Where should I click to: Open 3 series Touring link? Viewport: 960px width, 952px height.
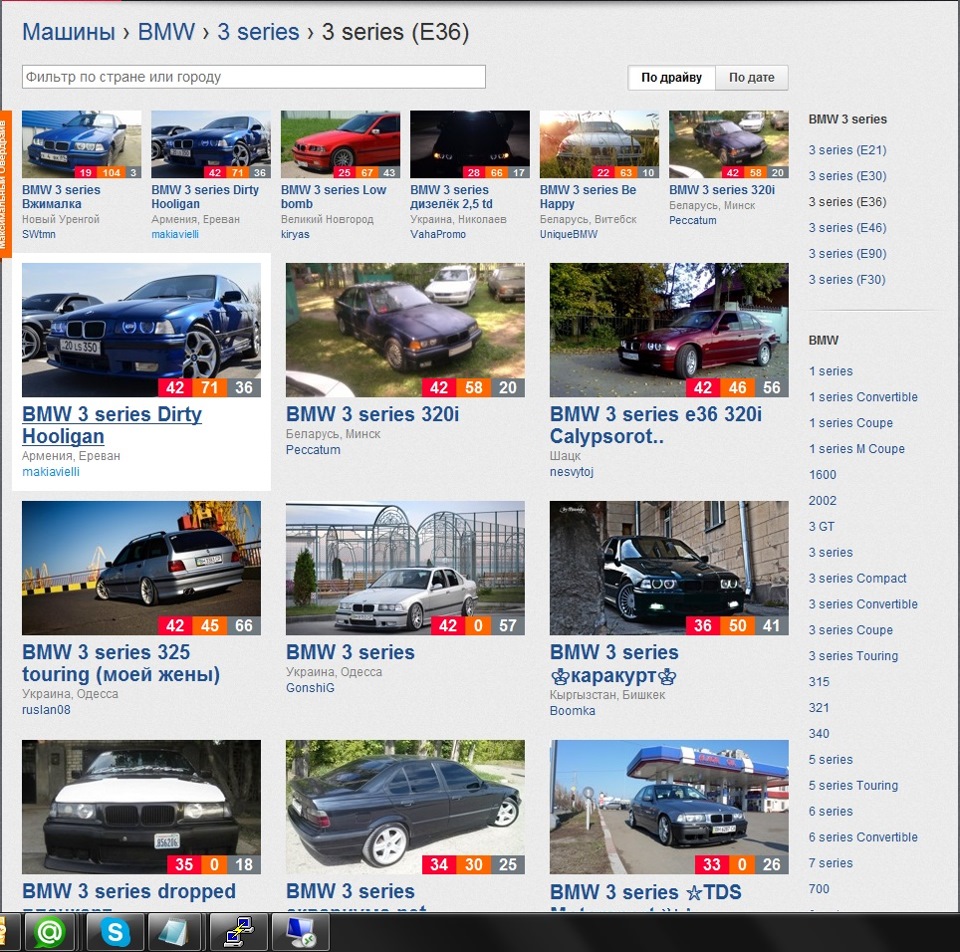coord(853,656)
